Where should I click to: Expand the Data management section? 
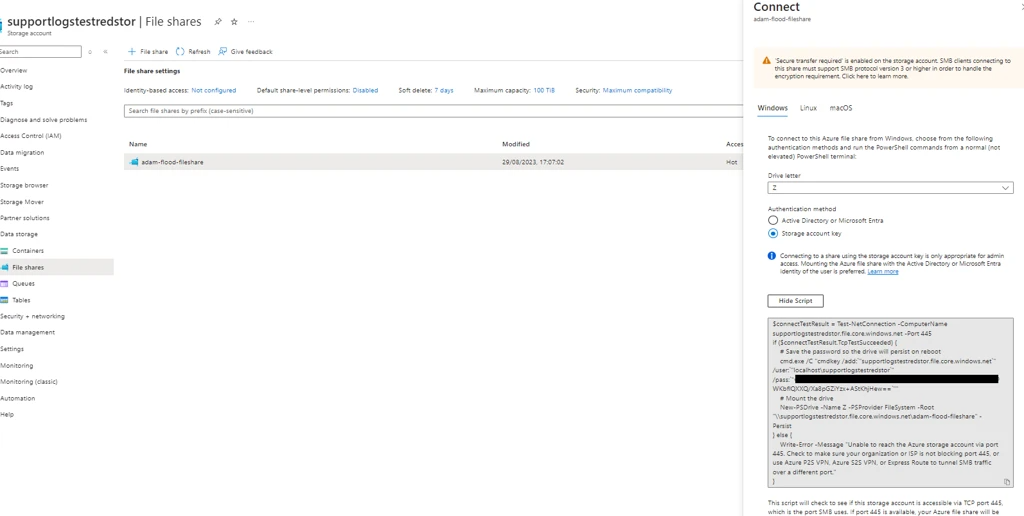tap(27, 332)
